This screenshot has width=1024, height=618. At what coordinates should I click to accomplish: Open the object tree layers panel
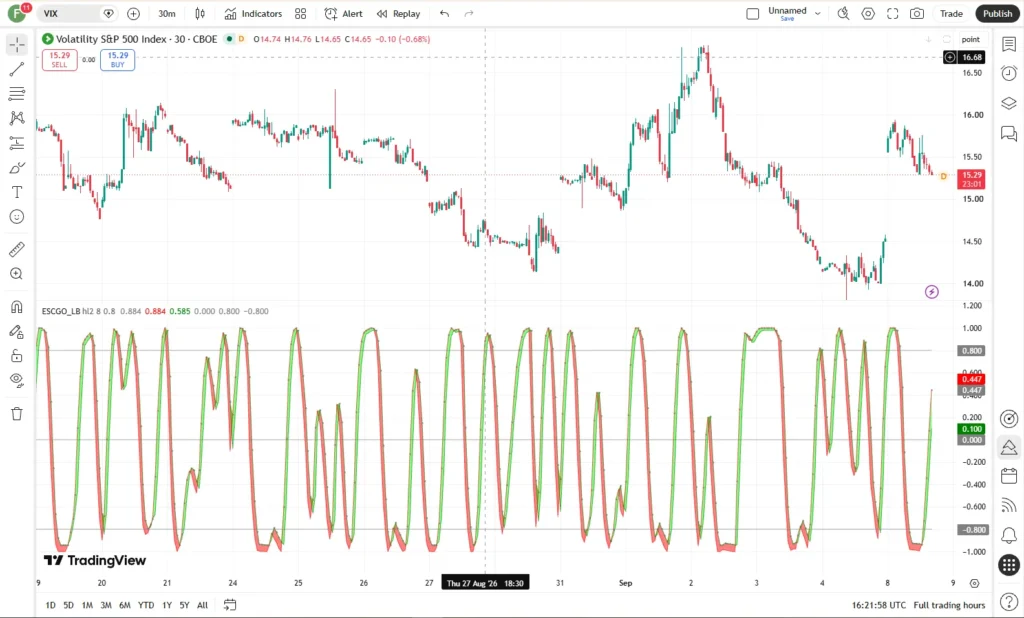tap(1009, 103)
